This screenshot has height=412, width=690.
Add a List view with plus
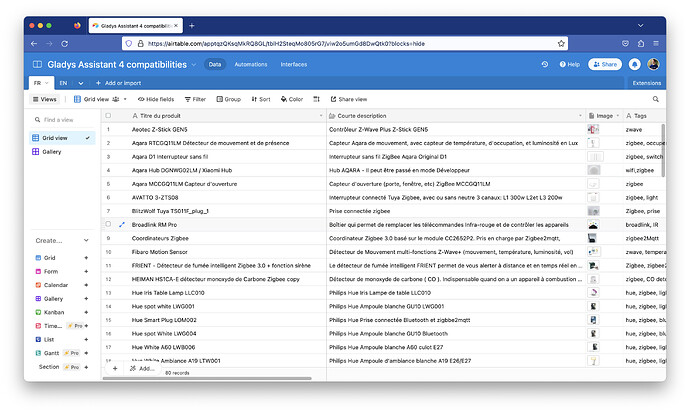86,340
